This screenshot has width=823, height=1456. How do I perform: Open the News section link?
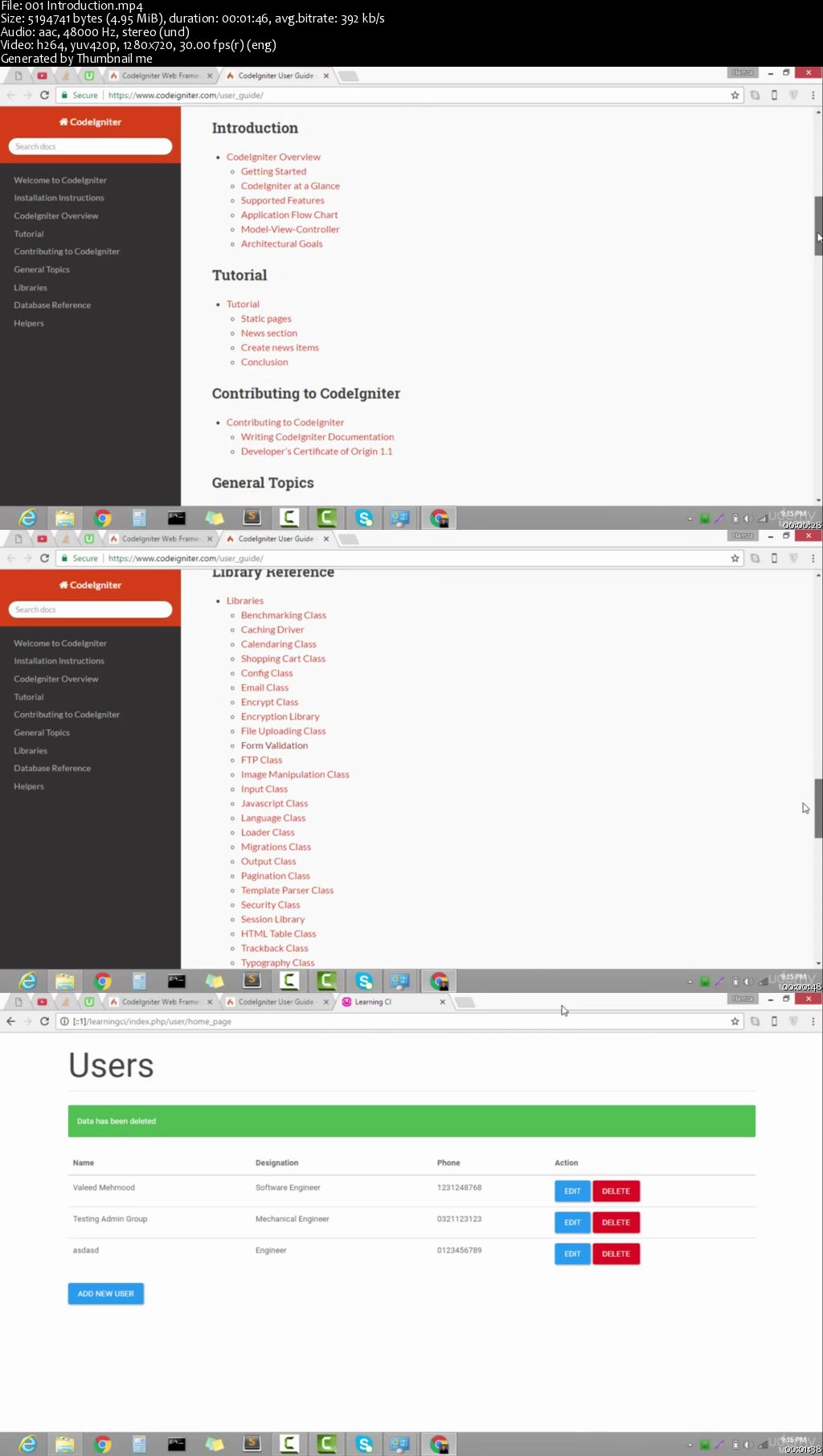[269, 333]
